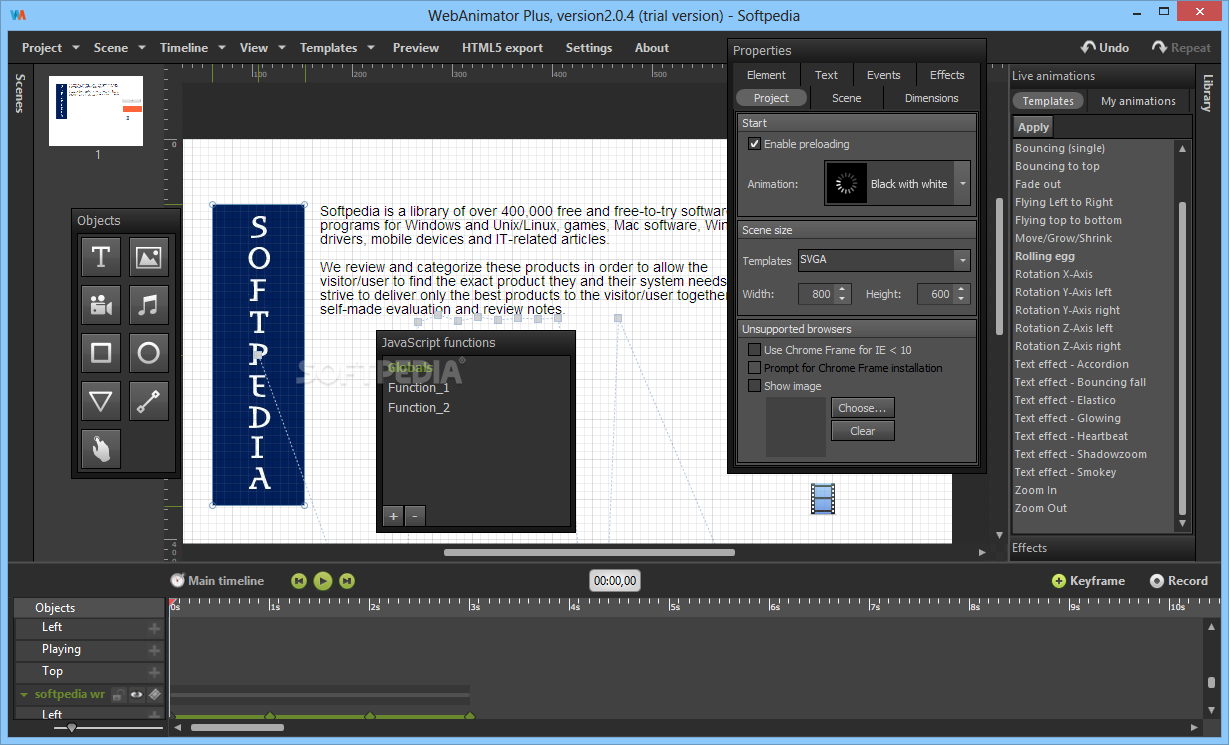Click the film strip object on canvas
1229x745 pixels.
(823, 498)
